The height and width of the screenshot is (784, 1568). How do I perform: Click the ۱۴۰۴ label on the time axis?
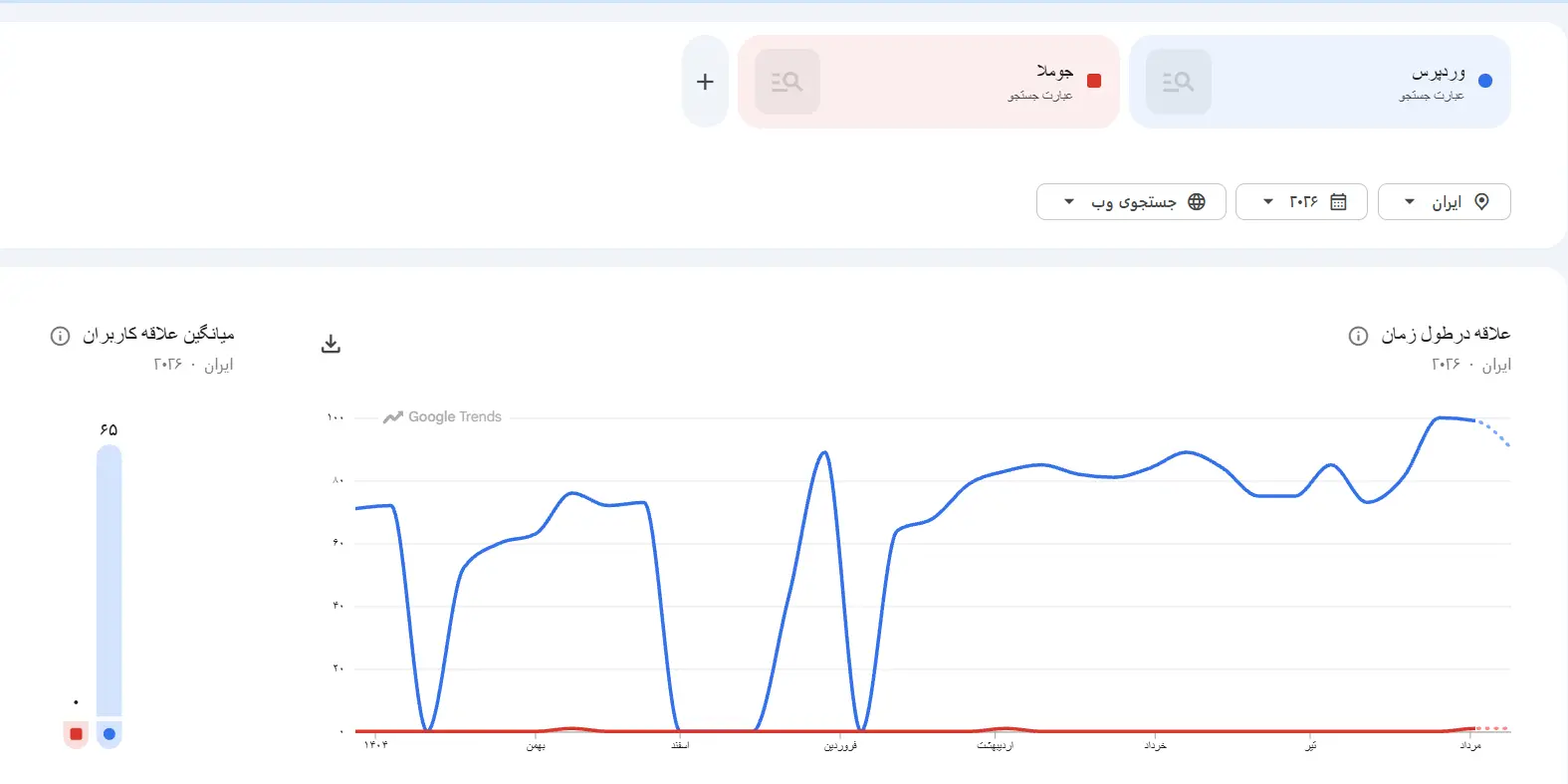tap(375, 744)
